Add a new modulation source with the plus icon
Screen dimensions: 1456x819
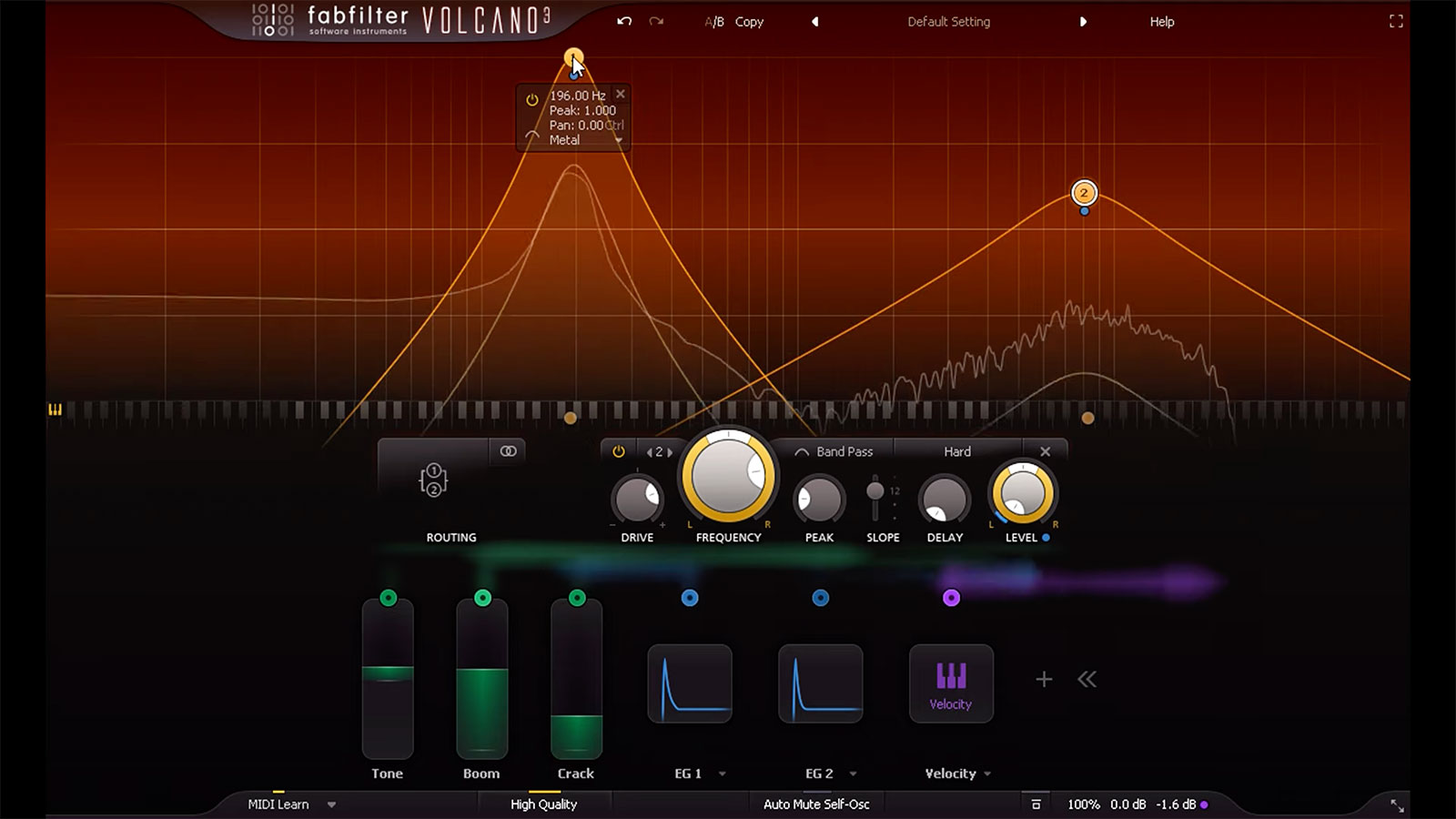(x=1043, y=679)
